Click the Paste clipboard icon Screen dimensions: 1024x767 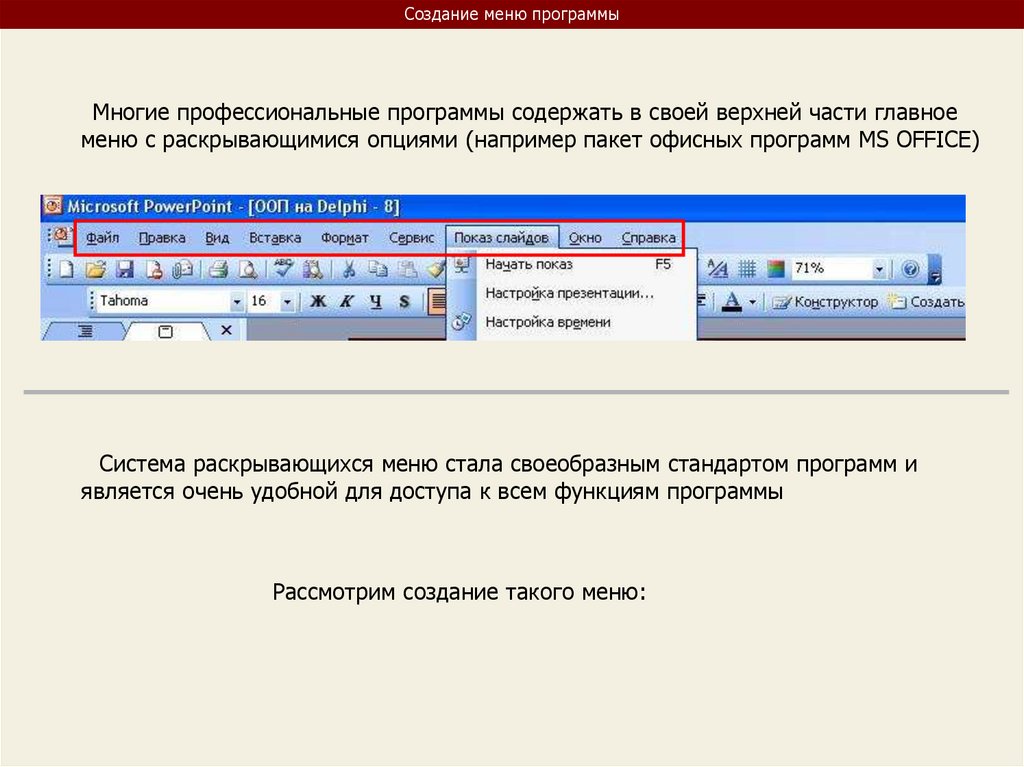coord(408,269)
